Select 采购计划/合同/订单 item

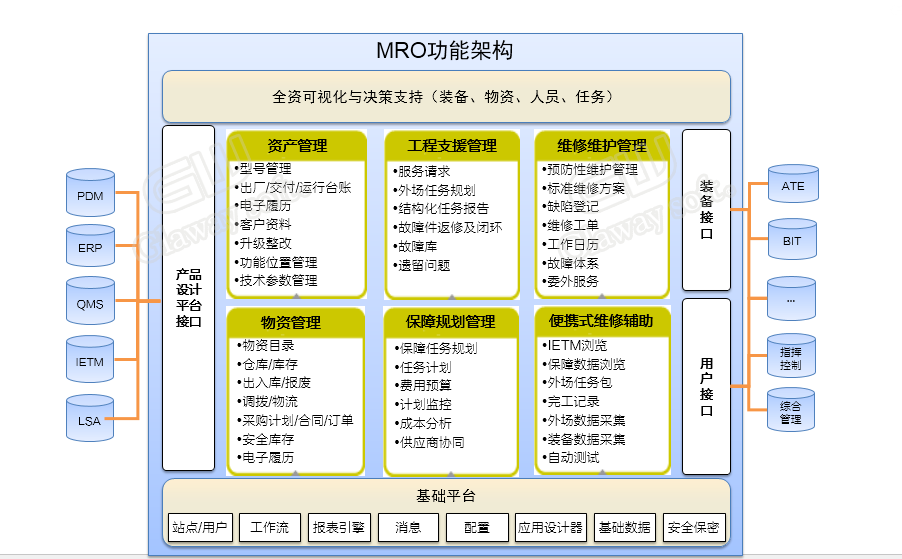point(297,420)
